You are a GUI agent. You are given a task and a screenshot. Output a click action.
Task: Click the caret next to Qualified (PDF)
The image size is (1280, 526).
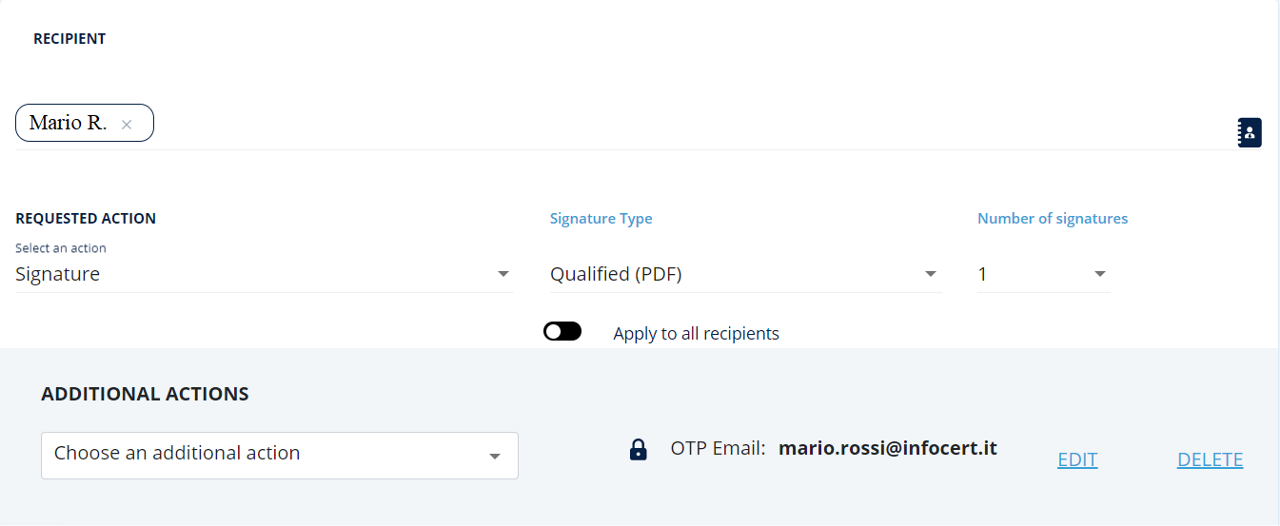coord(930,274)
